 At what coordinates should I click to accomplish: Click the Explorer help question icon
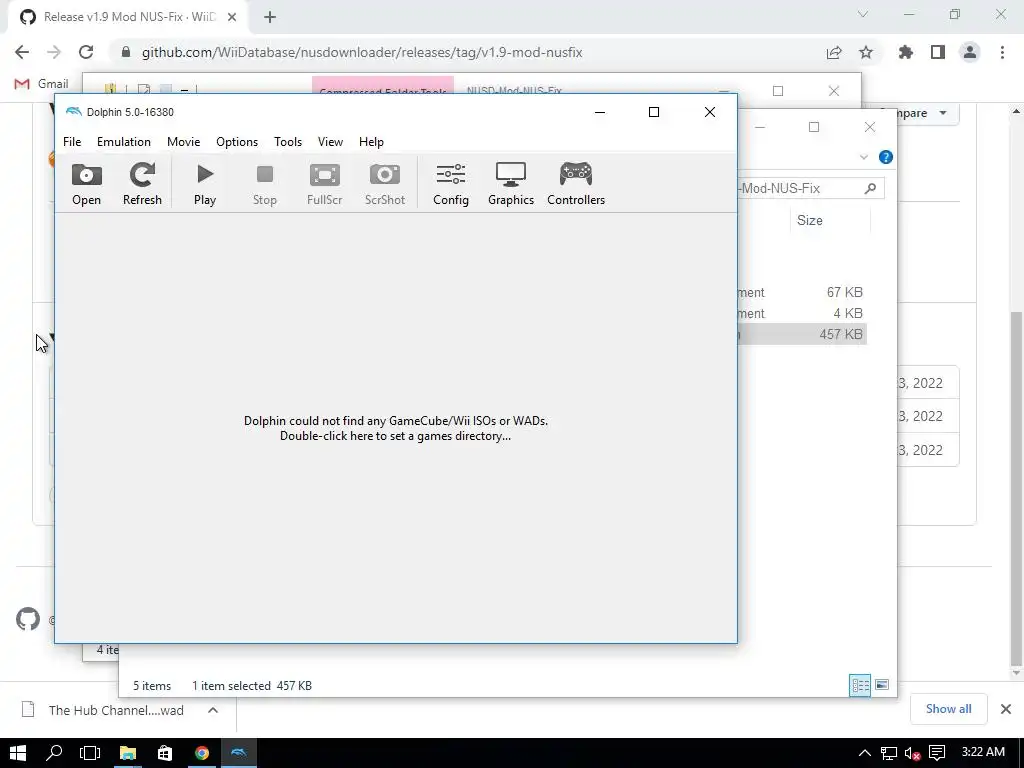pyautogui.click(x=886, y=157)
